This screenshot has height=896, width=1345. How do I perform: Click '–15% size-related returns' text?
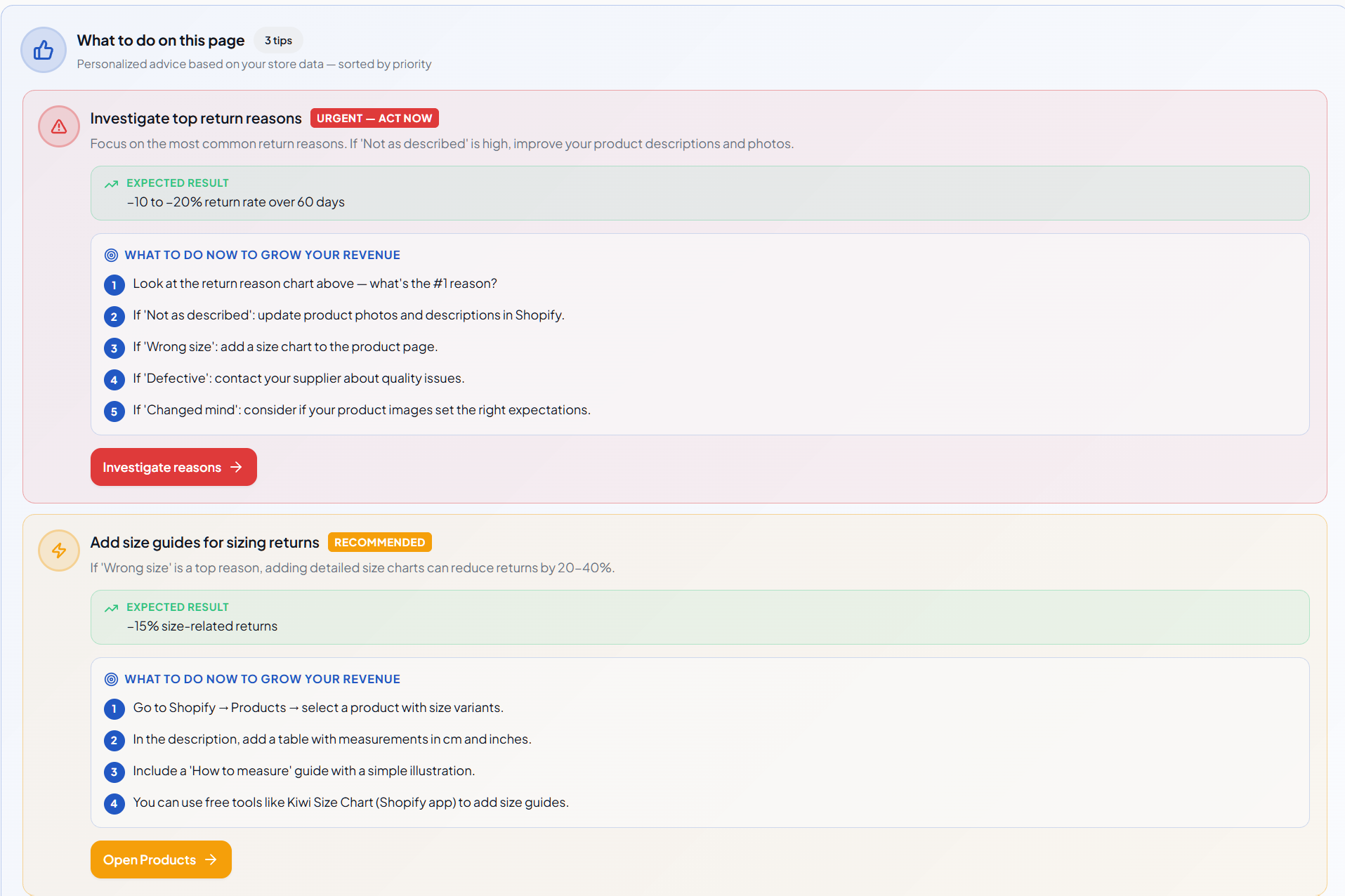202,626
